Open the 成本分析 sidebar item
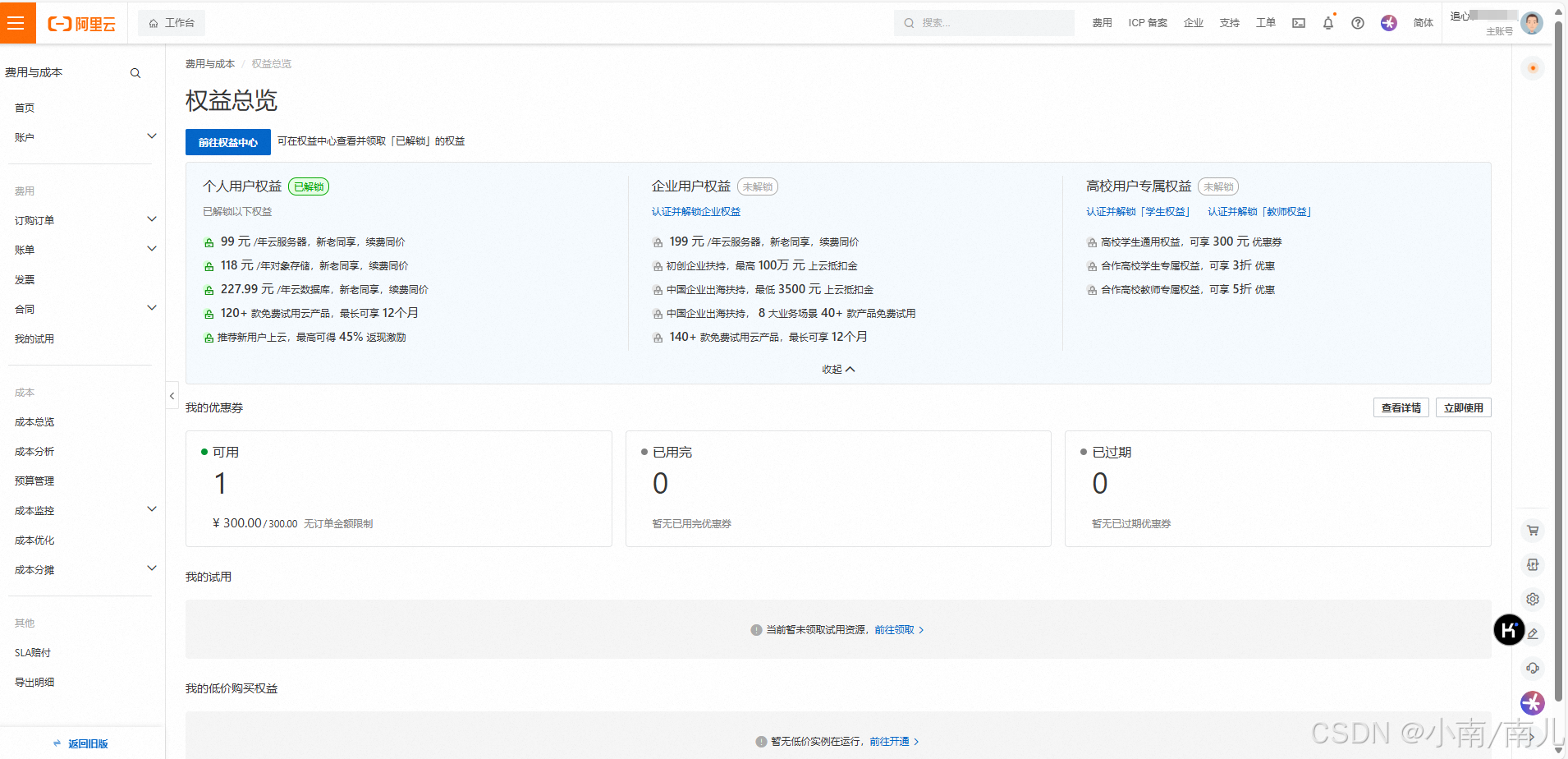Screen dimensions: 1568x759 (x=34, y=452)
